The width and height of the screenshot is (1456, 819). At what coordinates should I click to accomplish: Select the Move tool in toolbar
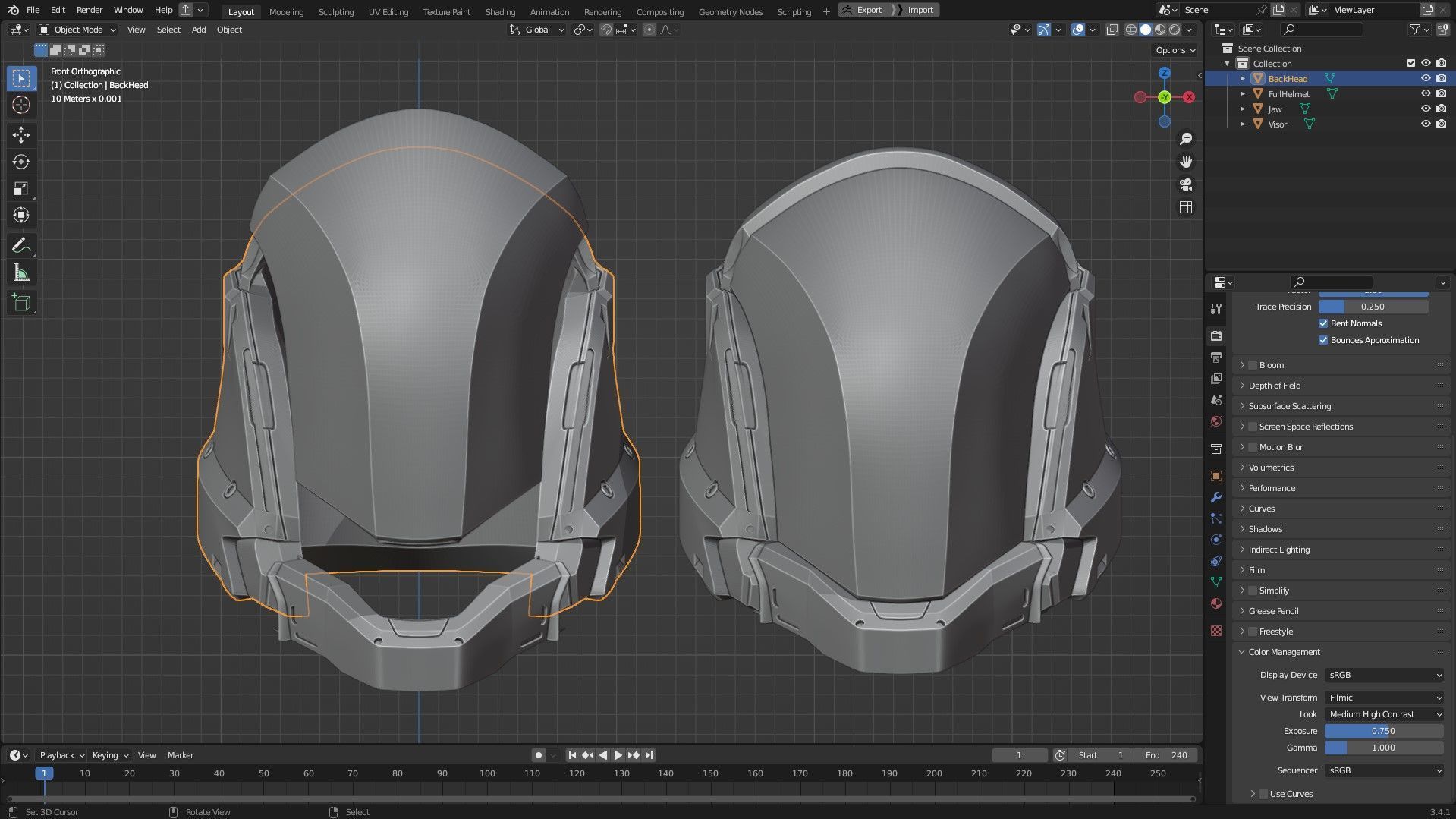21,135
